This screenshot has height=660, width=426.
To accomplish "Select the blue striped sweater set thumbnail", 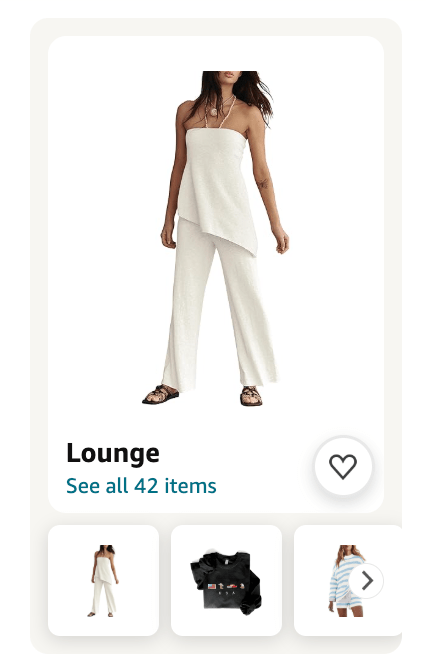I will (x=348, y=580).
